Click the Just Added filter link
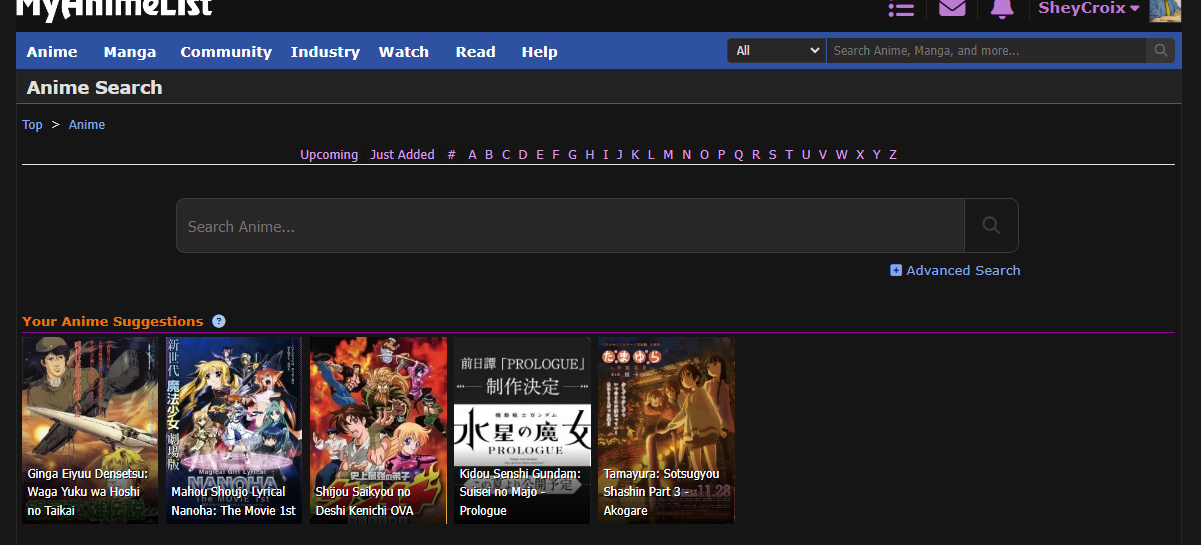Image resolution: width=1201 pixels, height=545 pixels. click(403, 155)
